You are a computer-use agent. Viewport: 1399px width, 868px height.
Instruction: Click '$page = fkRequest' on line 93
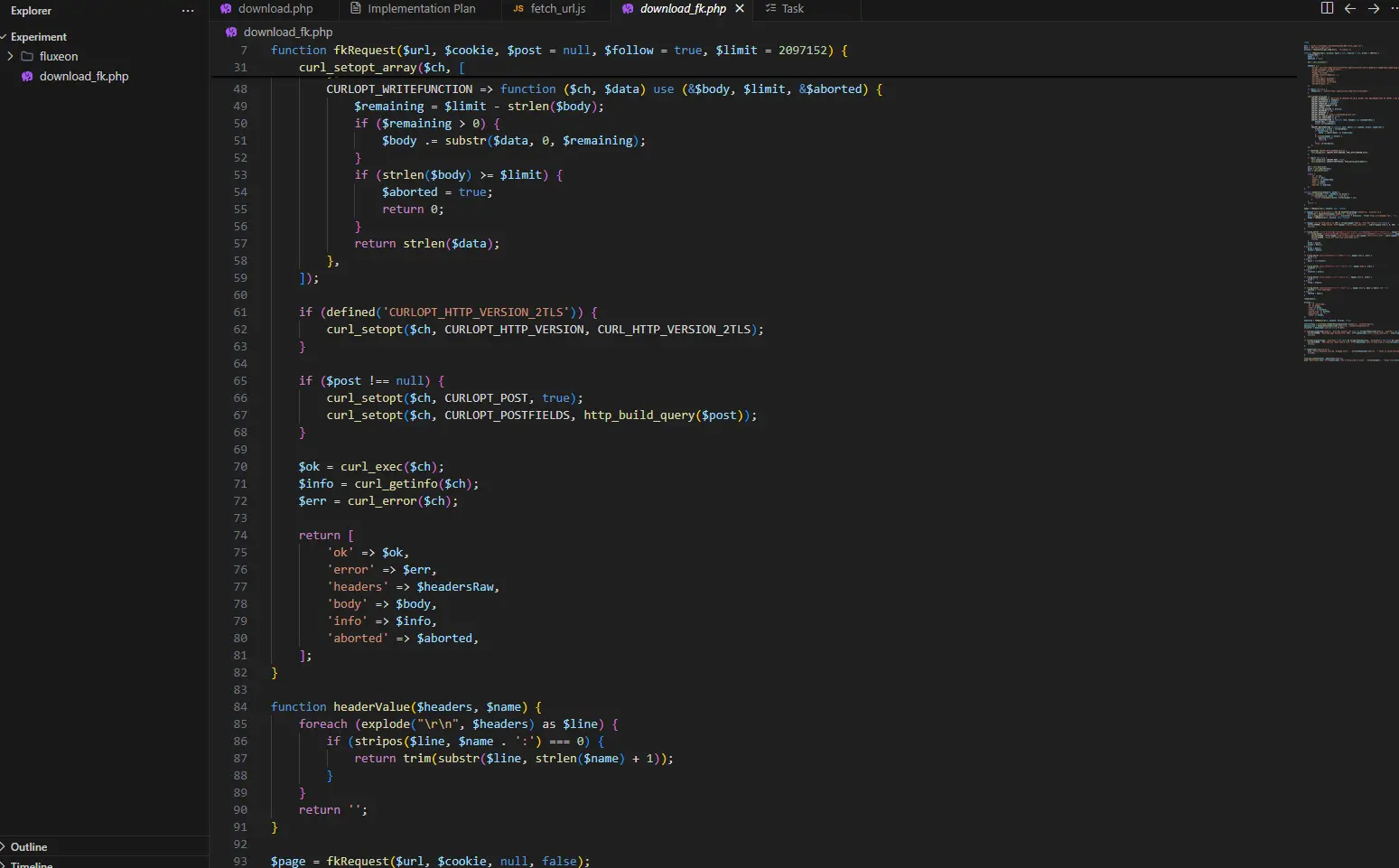[x=430, y=862]
